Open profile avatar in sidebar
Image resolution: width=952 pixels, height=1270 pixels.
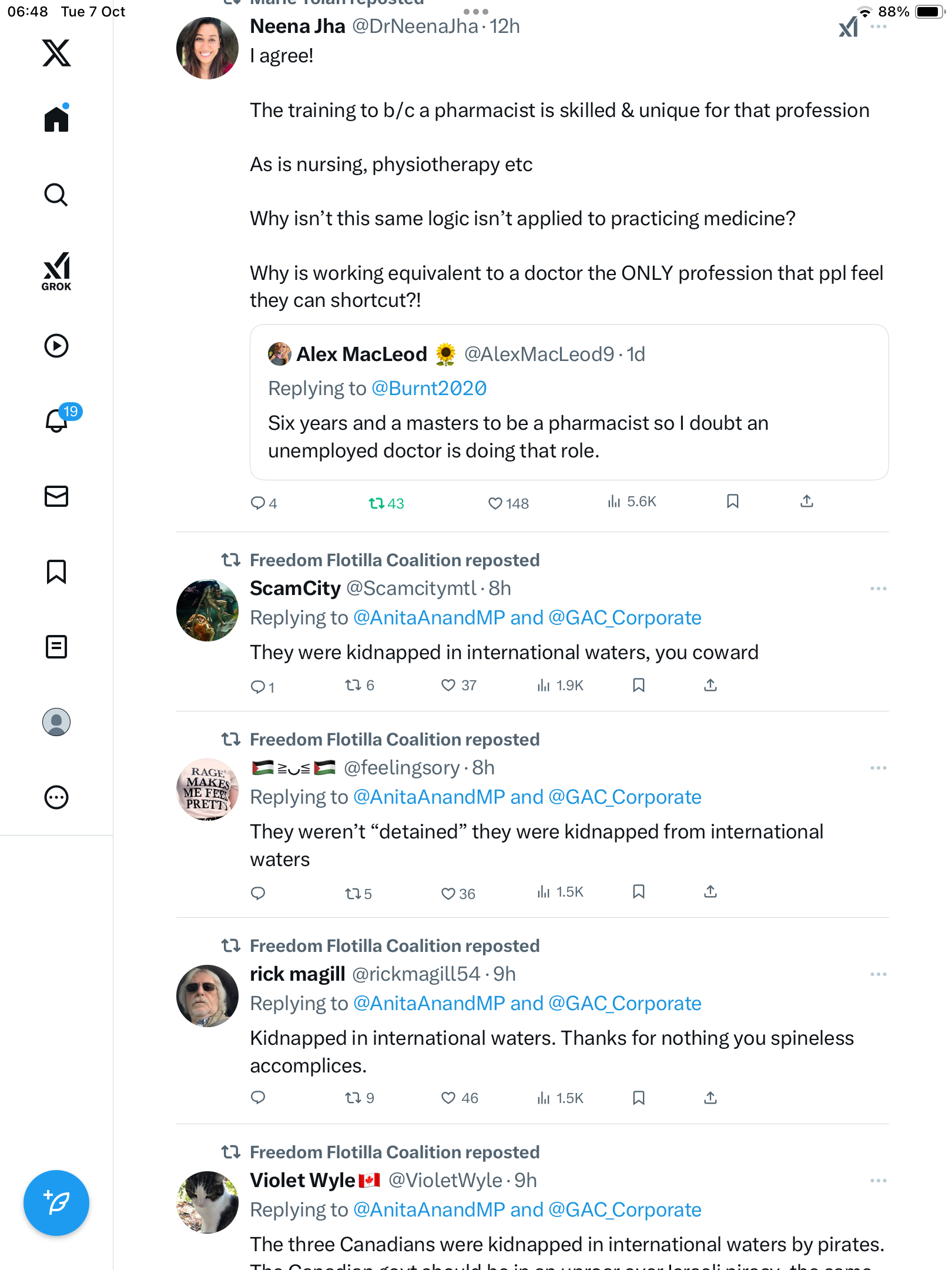[56, 722]
